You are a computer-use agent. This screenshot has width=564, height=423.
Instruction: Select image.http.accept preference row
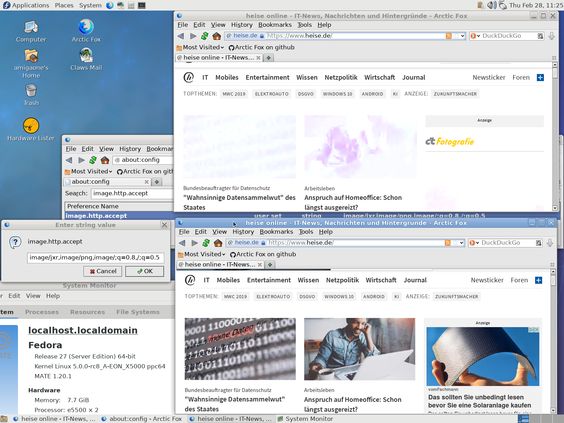[x=119, y=216]
